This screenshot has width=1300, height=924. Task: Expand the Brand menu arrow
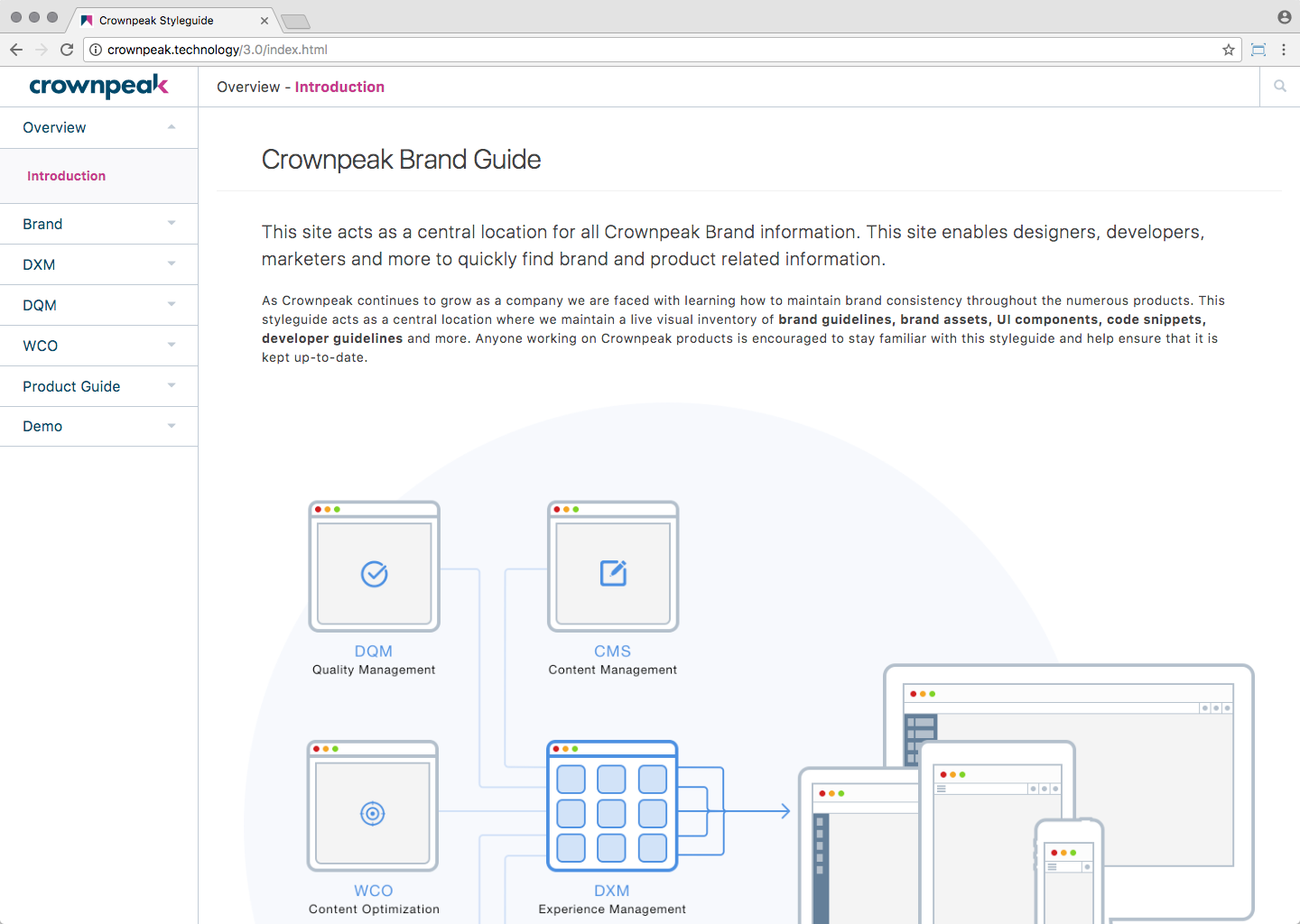(x=172, y=223)
